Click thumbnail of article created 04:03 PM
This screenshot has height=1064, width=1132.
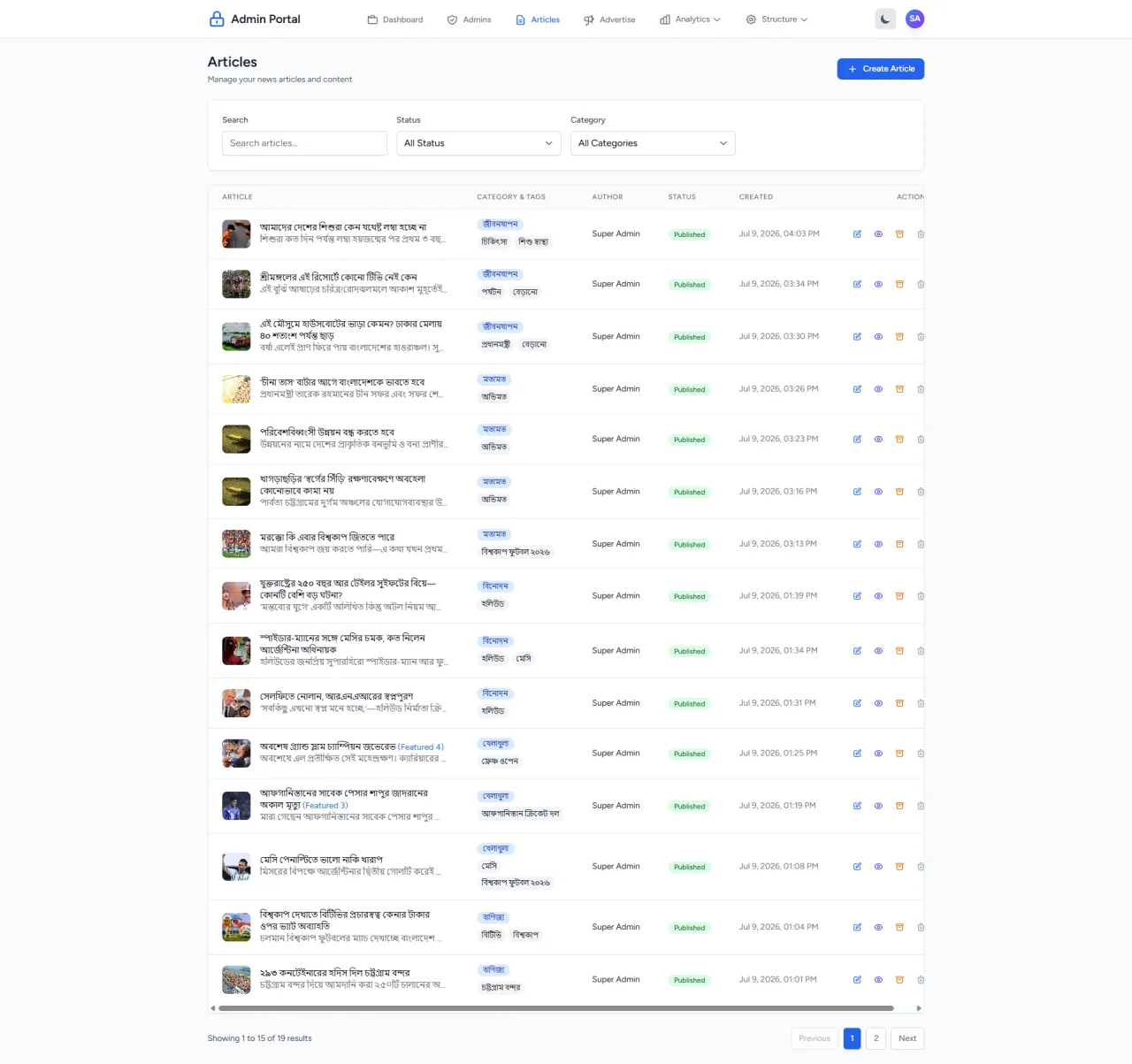pos(236,234)
